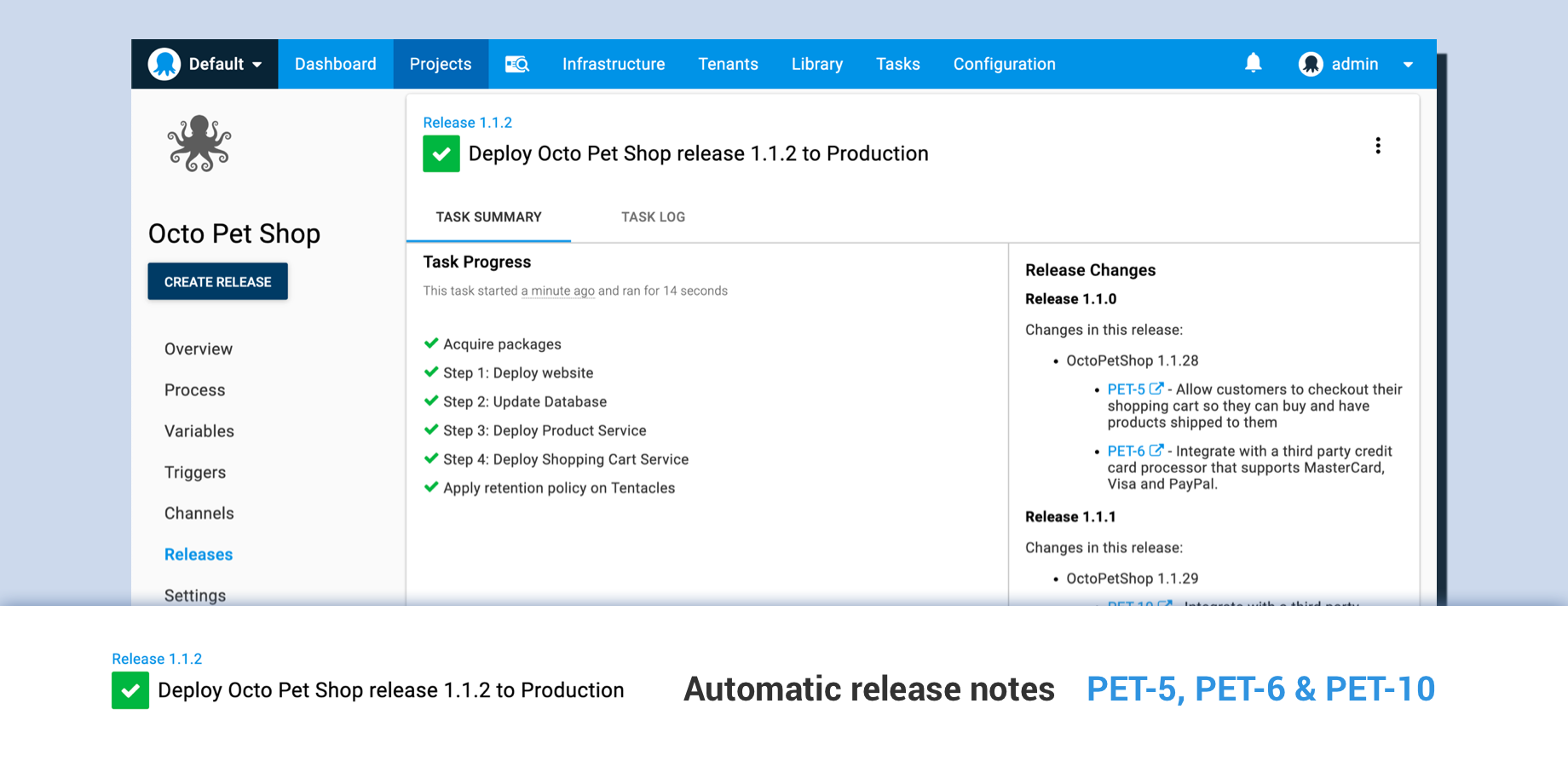Open the Variables sidebar link
This screenshot has height=767, width=1568.
(199, 431)
